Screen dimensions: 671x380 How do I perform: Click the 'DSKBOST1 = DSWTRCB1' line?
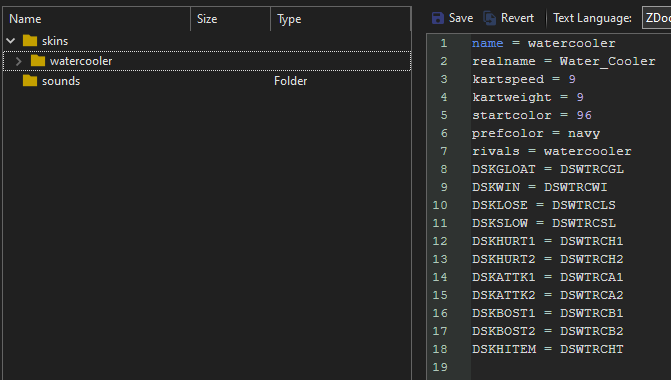coord(548,313)
